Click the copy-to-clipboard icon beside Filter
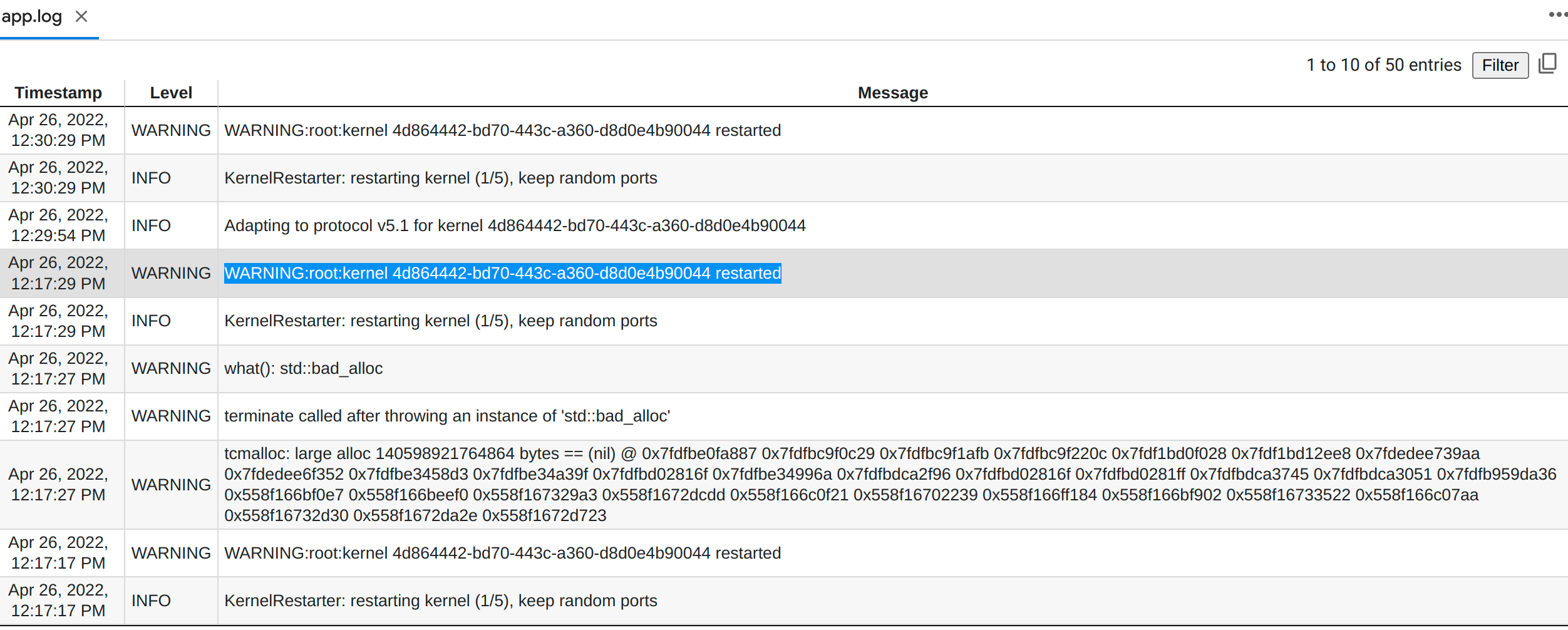This screenshot has width=1568, height=630. [x=1547, y=65]
